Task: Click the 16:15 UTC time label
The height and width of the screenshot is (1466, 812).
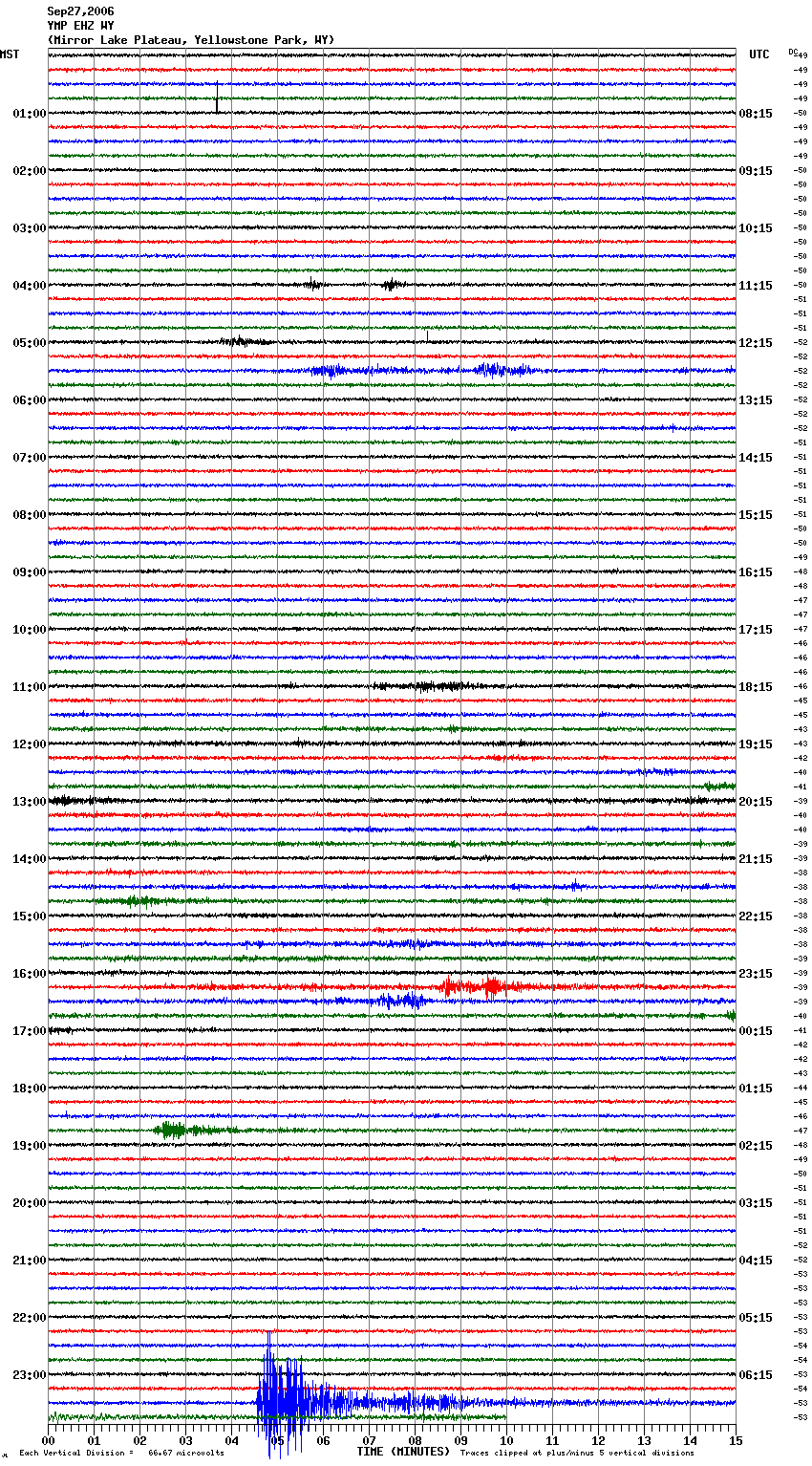Action: (756, 572)
